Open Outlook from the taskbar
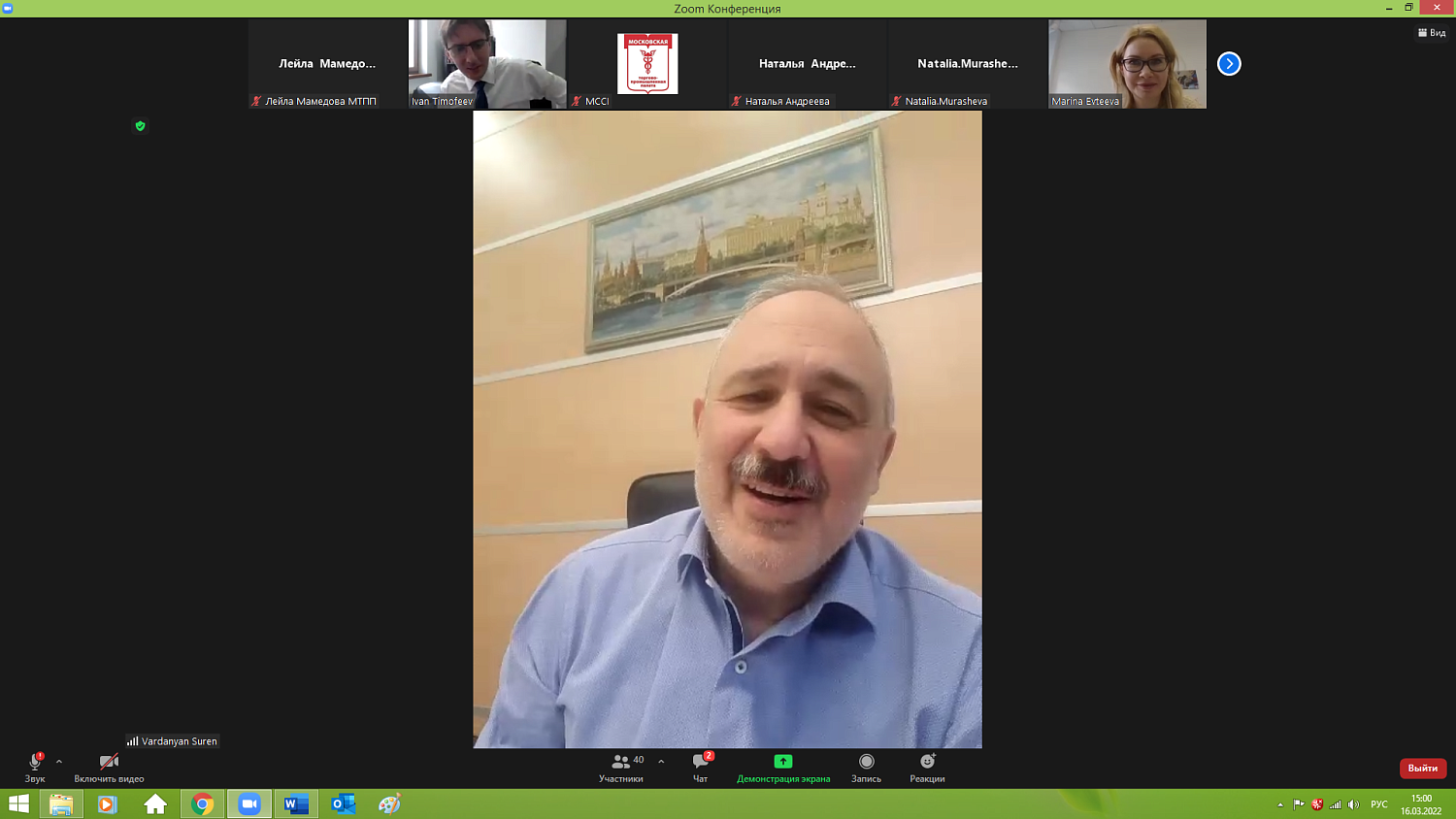The width and height of the screenshot is (1456, 819). point(343,803)
